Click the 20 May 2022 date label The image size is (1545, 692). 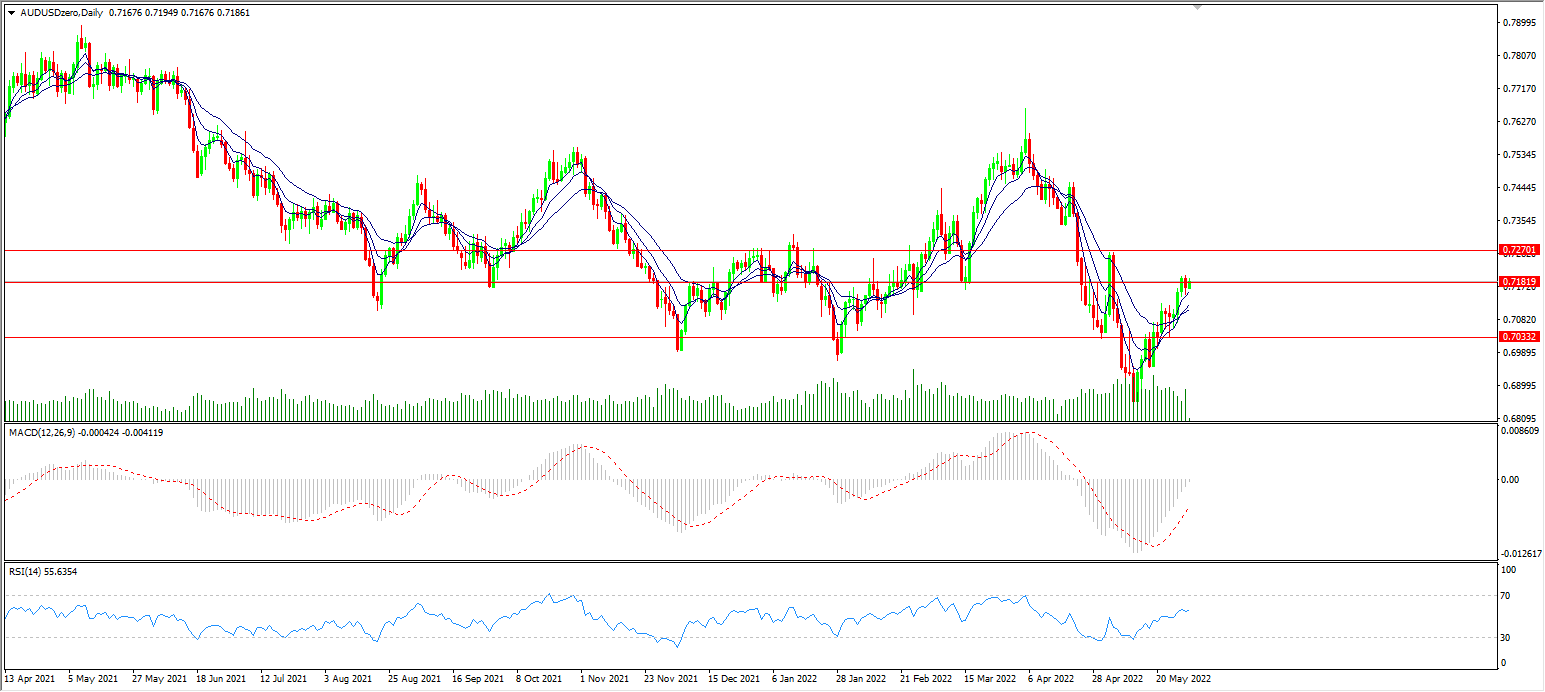[1184, 678]
